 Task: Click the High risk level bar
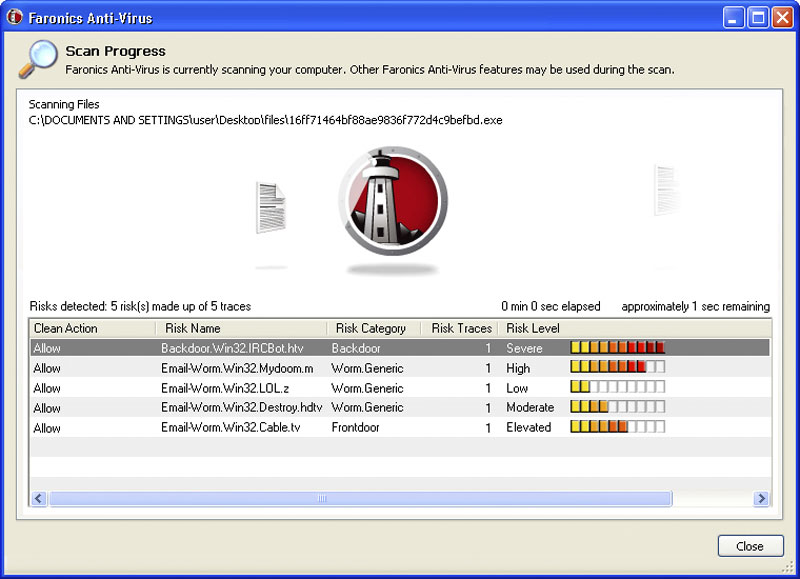point(618,366)
